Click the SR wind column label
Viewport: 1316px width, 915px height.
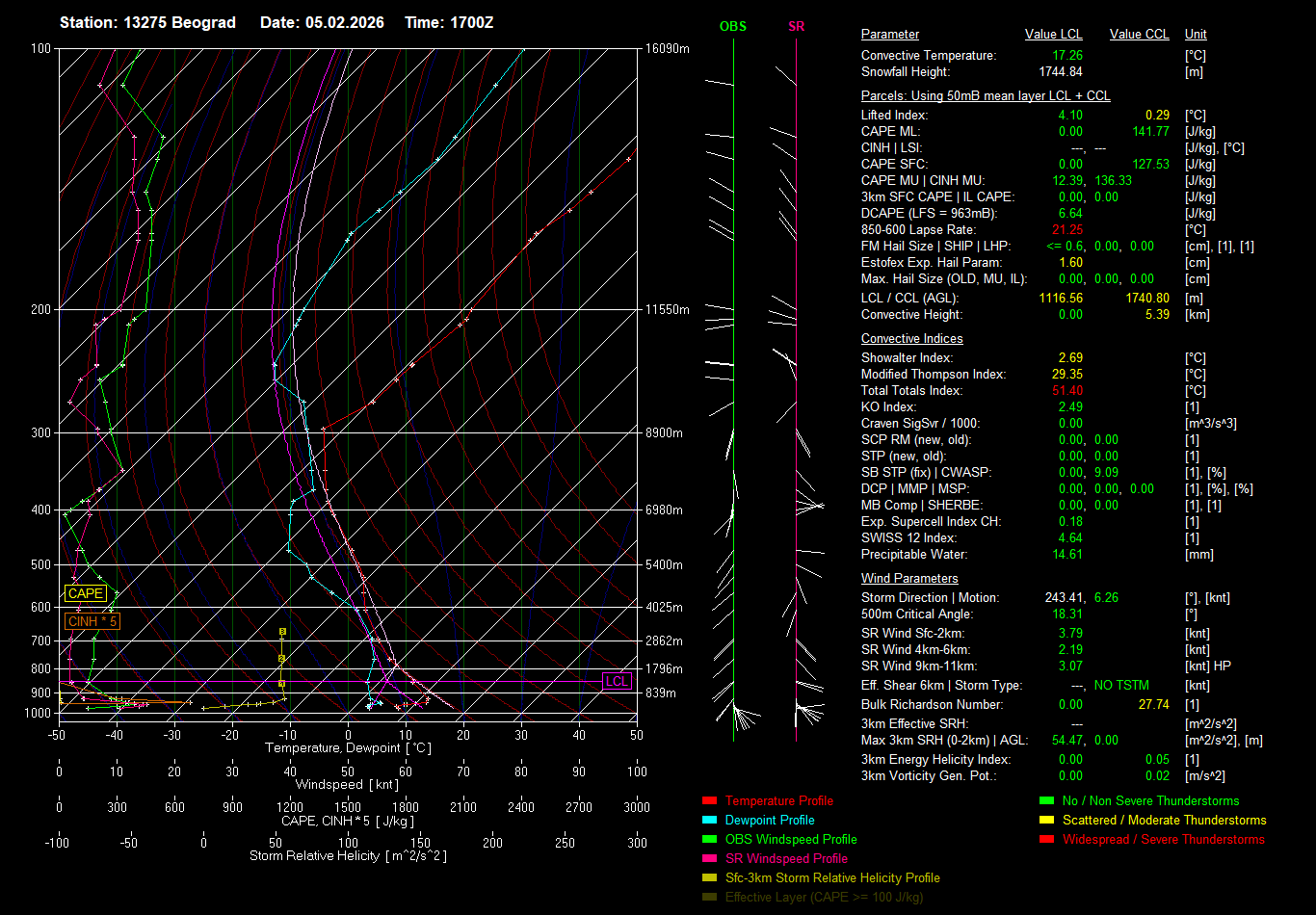pyautogui.click(x=796, y=27)
